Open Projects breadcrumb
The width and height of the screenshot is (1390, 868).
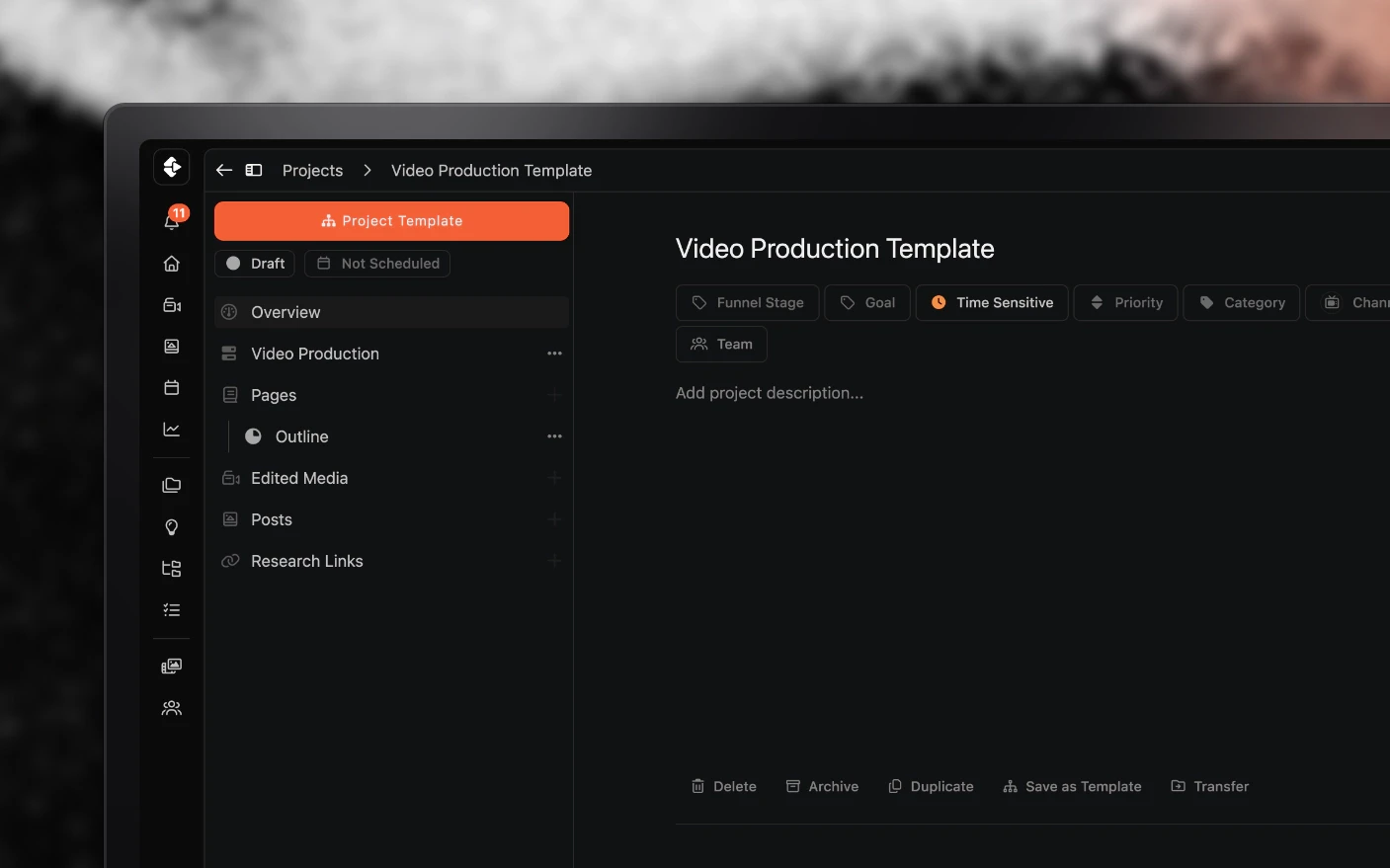click(x=312, y=171)
